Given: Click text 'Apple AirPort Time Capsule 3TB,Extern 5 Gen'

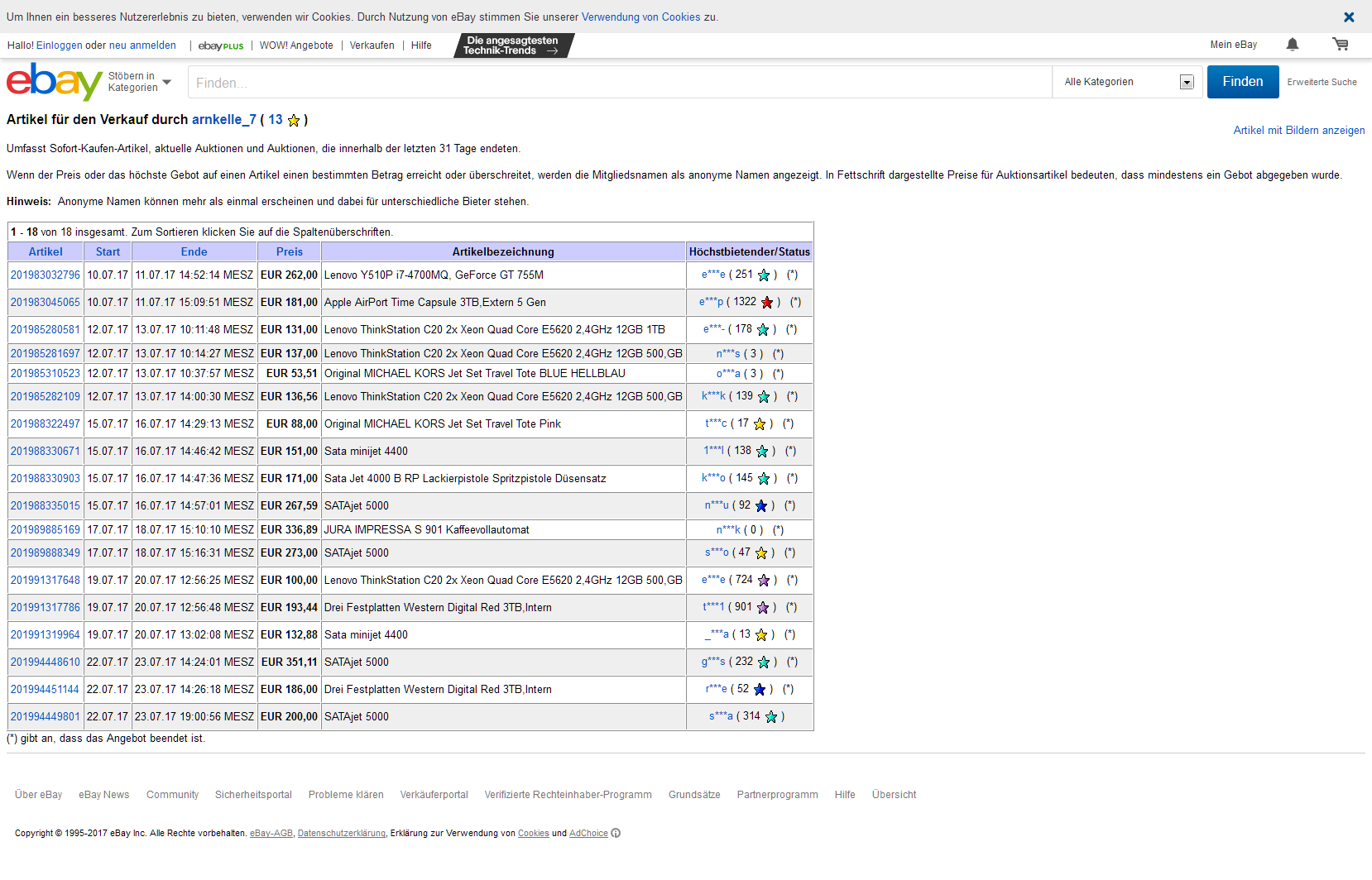Looking at the screenshot, I should [x=435, y=302].
